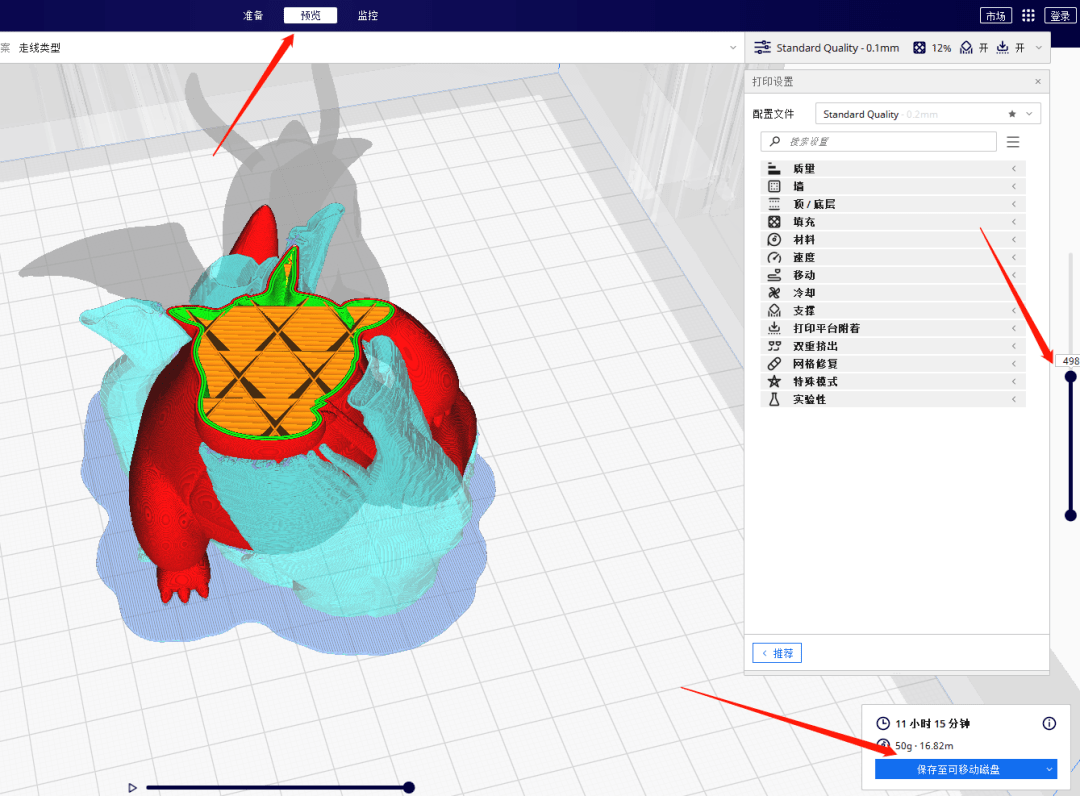Click the print time info icon

[x=1049, y=723]
